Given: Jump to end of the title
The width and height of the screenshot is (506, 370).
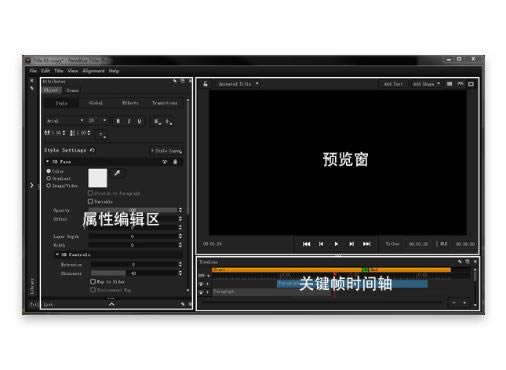Looking at the screenshot, I should 367,244.
